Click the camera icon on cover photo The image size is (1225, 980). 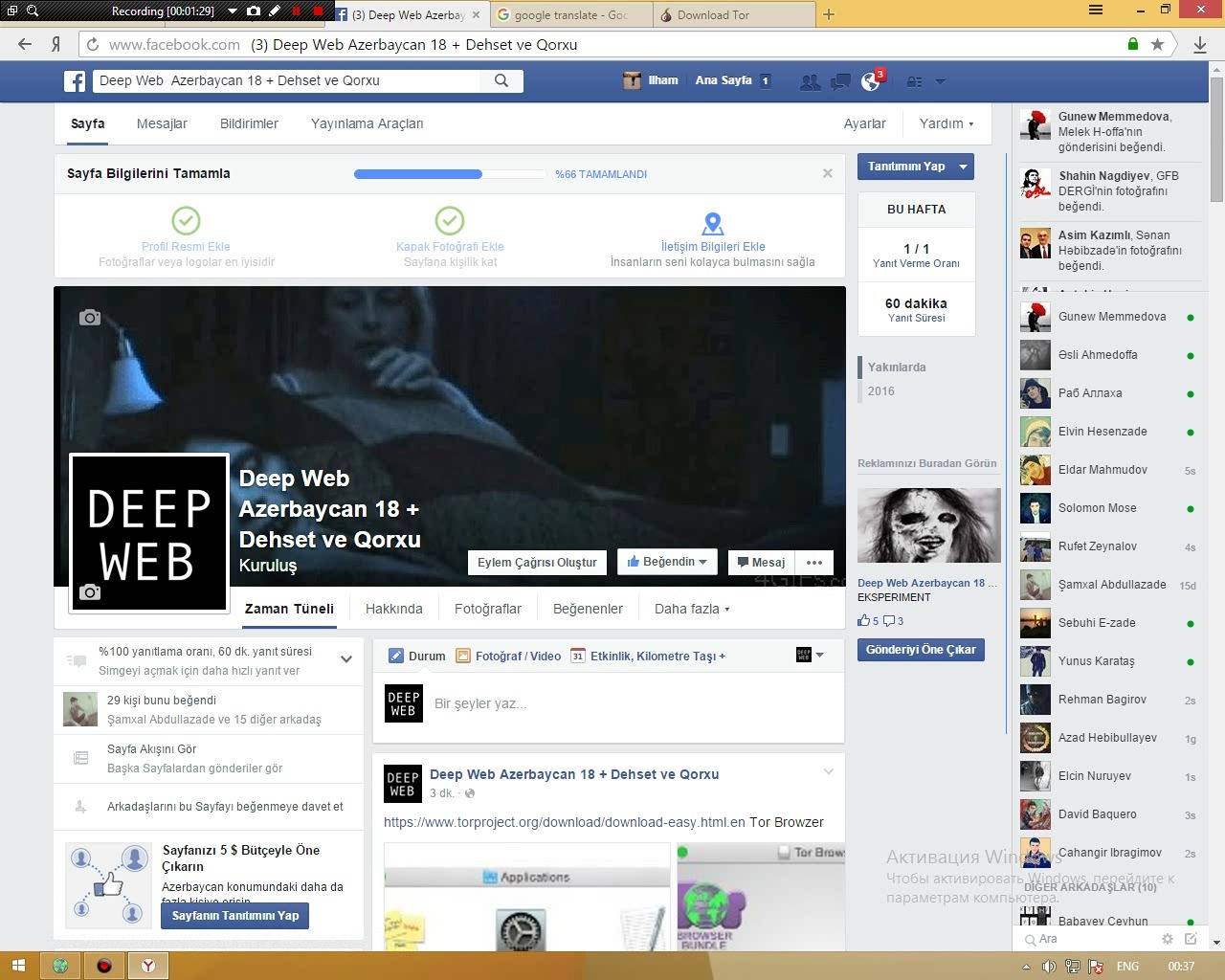click(90, 317)
